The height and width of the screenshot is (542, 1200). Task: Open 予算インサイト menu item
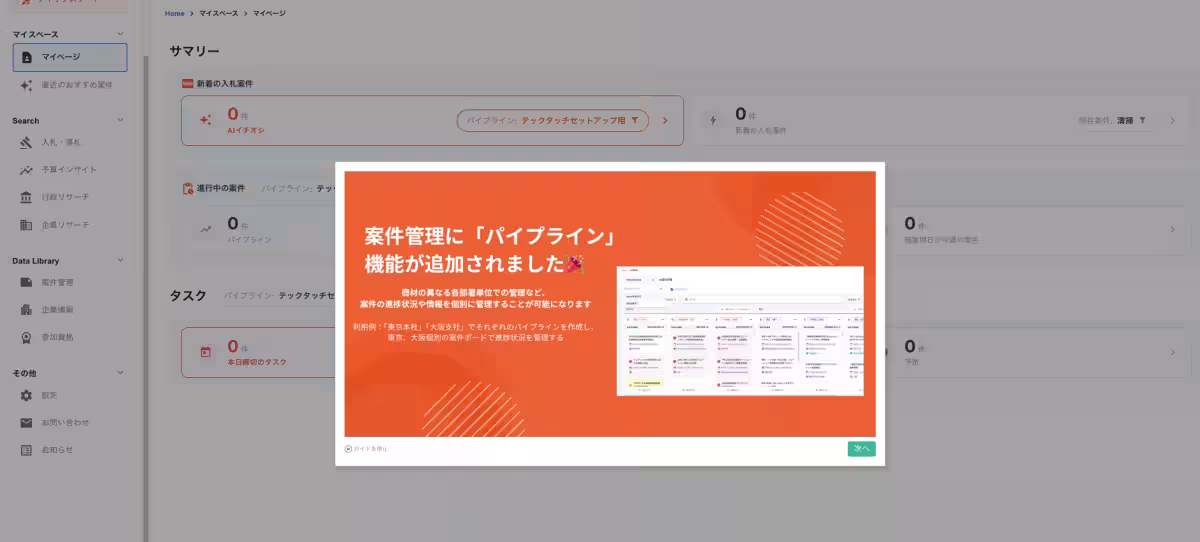tap(70, 170)
